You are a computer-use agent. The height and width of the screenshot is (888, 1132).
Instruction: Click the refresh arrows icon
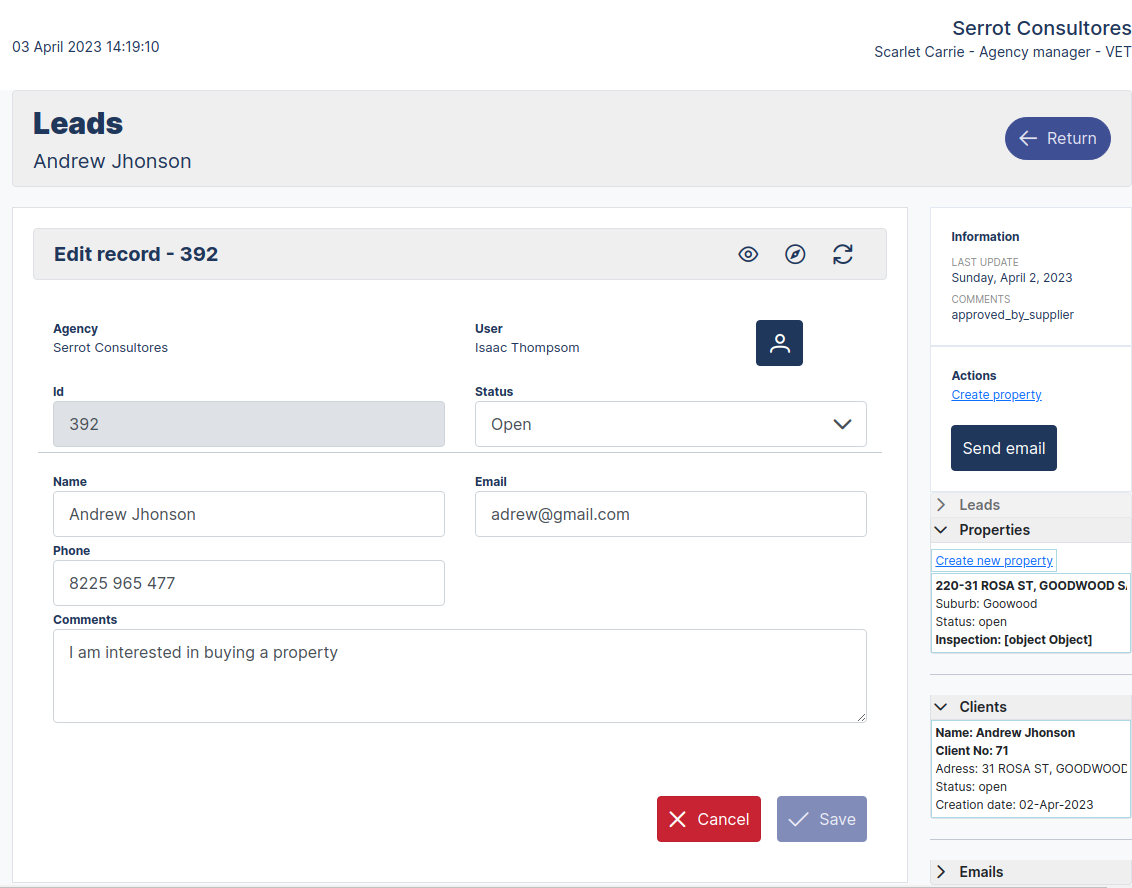tap(843, 254)
